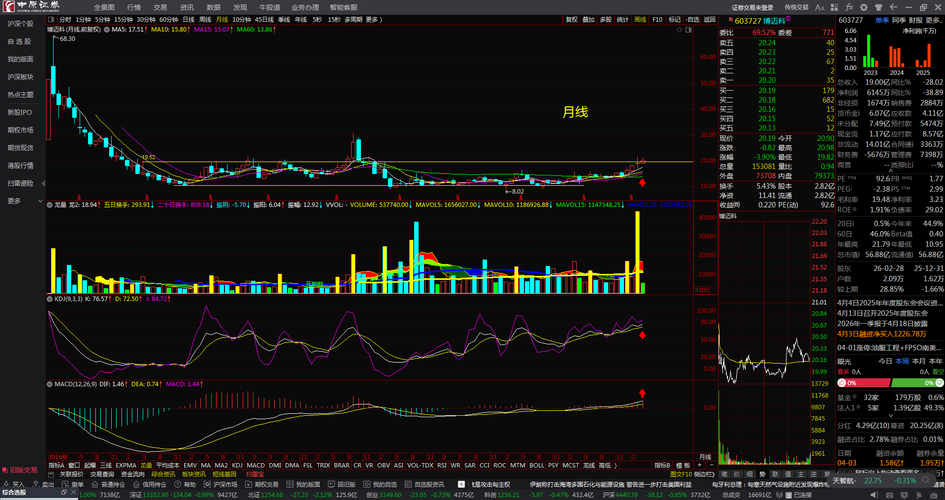Open 期权交易 icon in bottom toolbar
The image size is (945, 500).
coord(248,484)
